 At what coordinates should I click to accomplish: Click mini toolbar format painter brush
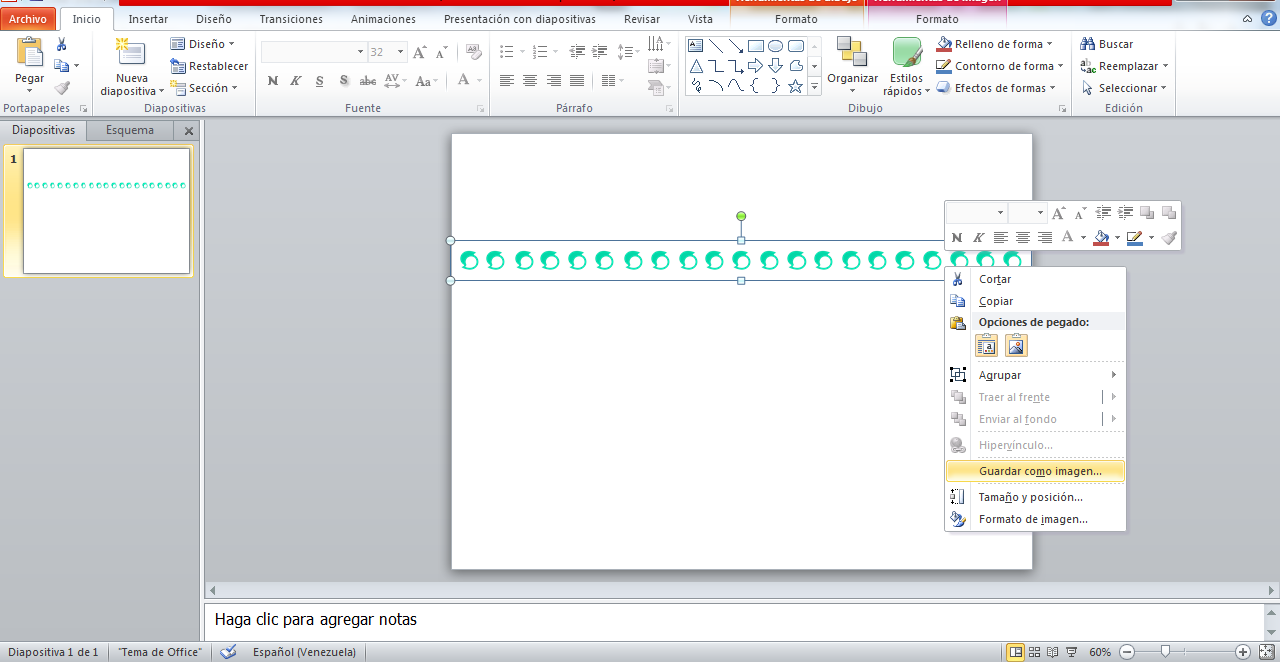point(1169,237)
